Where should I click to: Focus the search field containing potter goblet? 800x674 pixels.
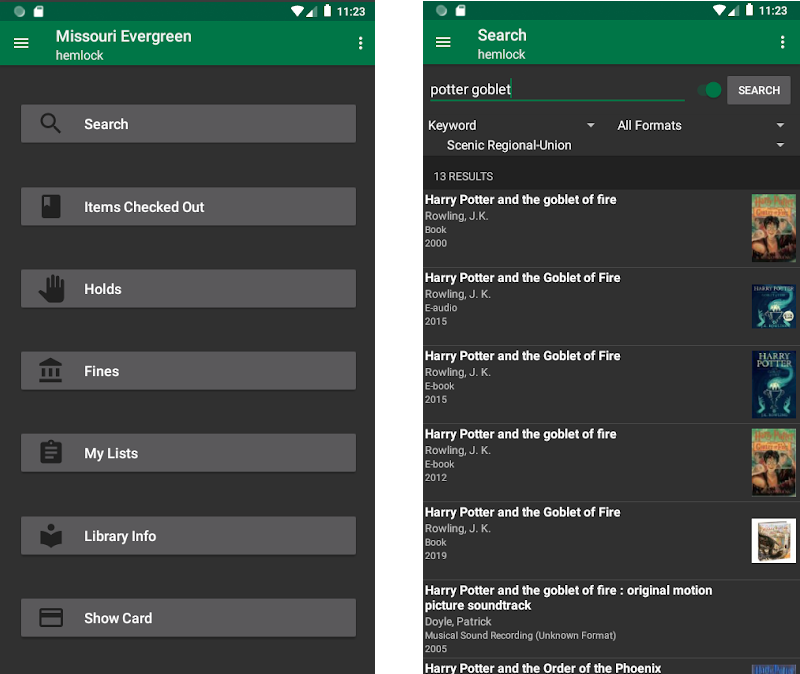pos(557,90)
